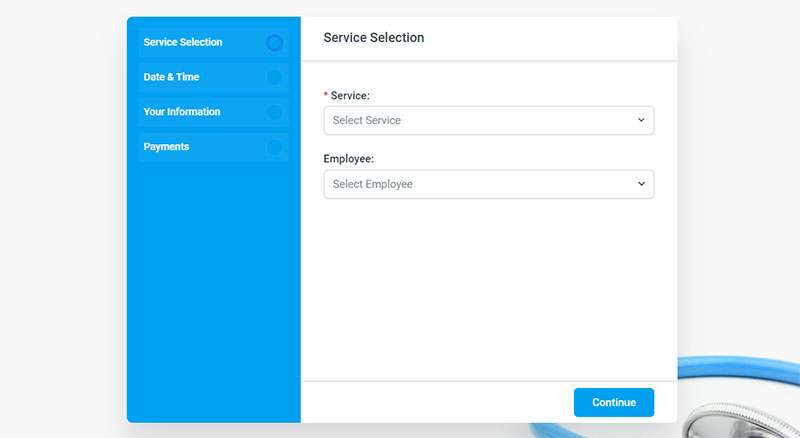Screen dimensions: 800x438
Task: Open the Your Information step
Action: (214, 112)
